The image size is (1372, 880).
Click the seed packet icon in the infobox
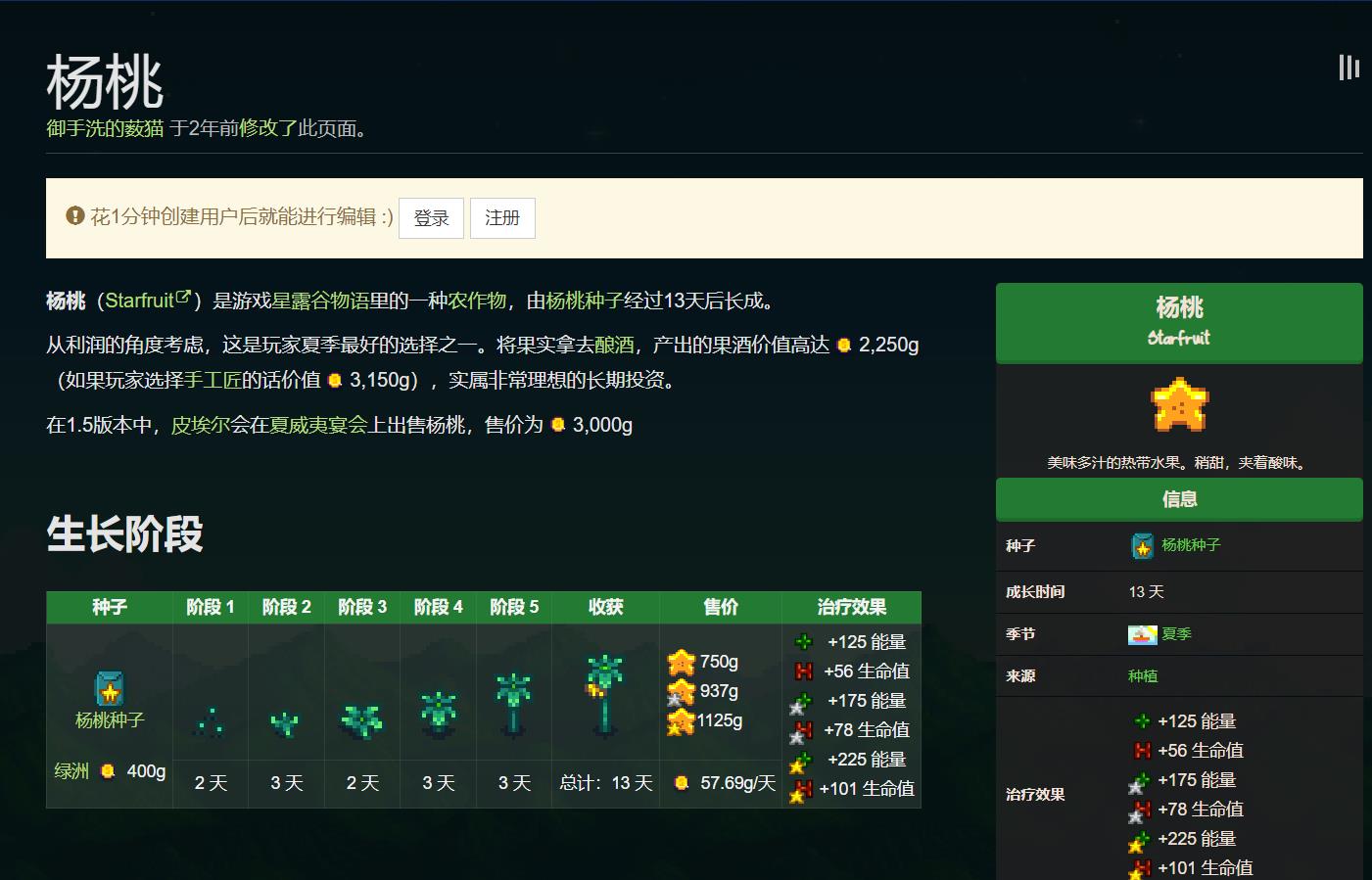[x=1142, y=546]
